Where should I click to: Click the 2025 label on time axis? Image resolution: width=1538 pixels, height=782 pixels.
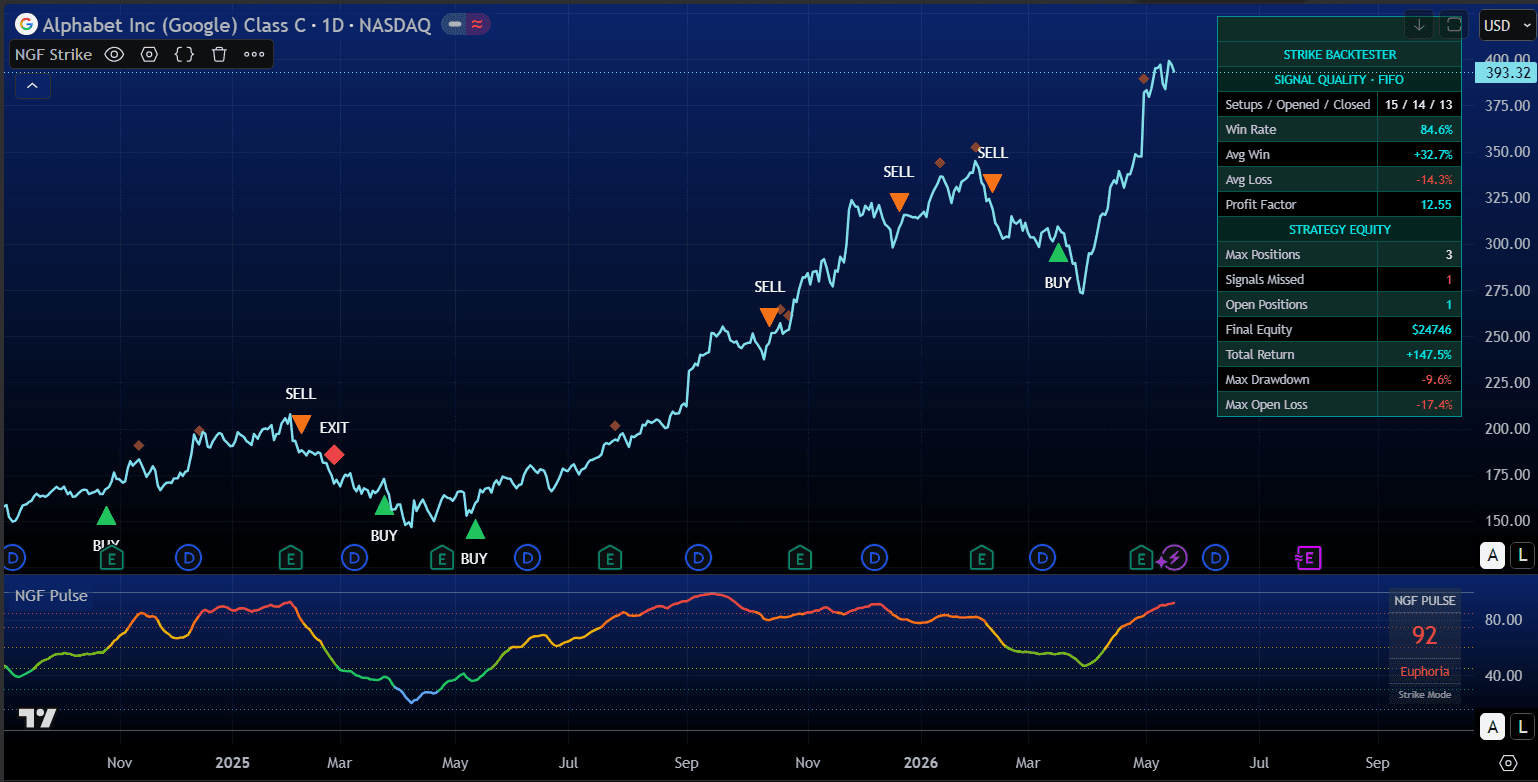(232, 763)
